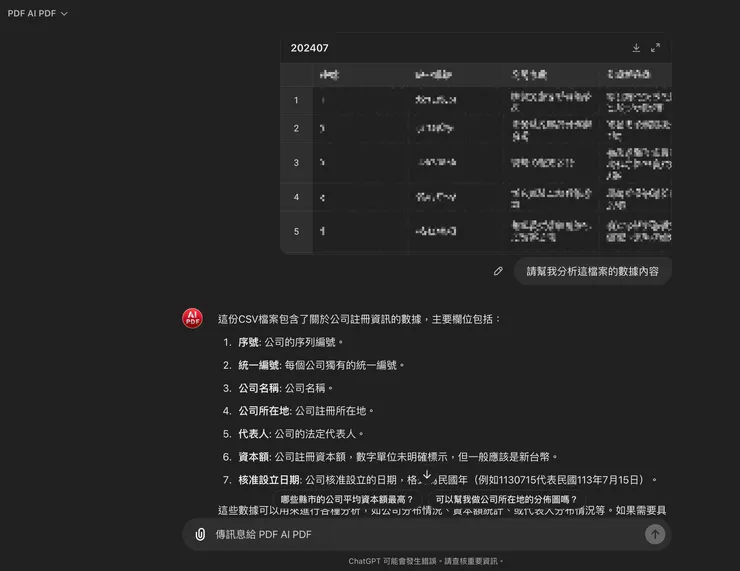
Task: Click the intro sentence 這份CSV檔案包含了
Action: pos(359,319)
